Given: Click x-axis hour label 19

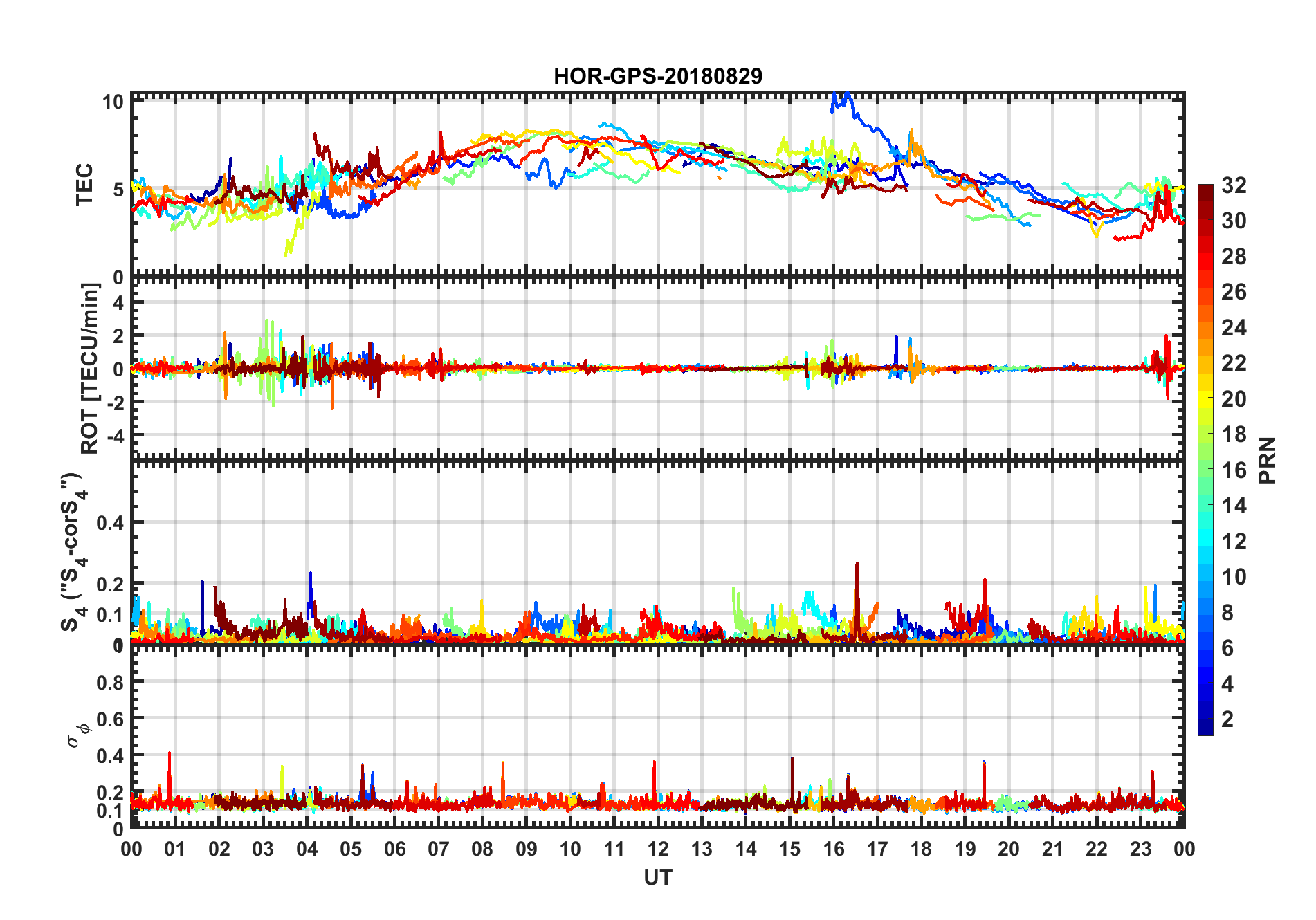Looking at the screenshot, I should [x=965, y=849].
